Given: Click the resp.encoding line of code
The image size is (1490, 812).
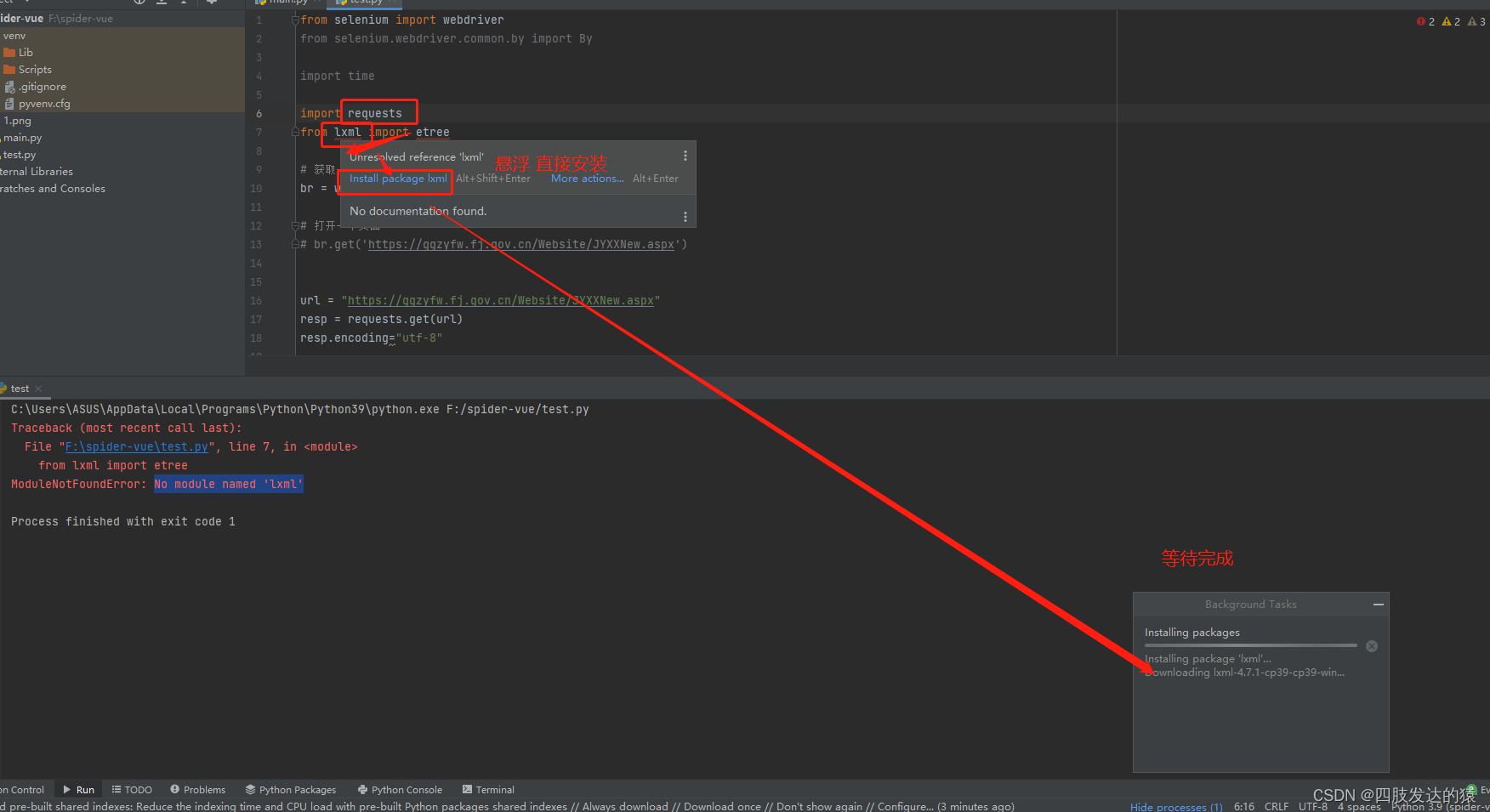Looking at the screenshot, I should coord(371,338).
